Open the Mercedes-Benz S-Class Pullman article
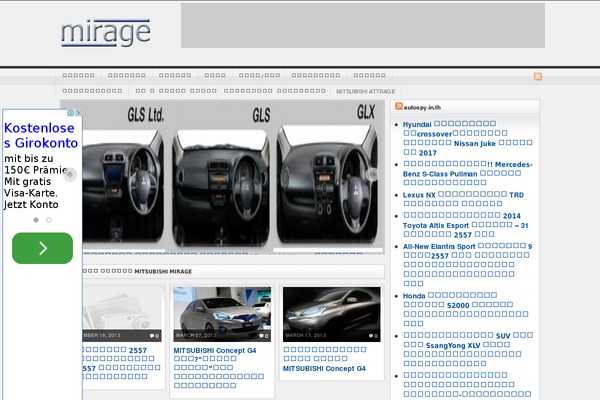 tap(468, 173)
